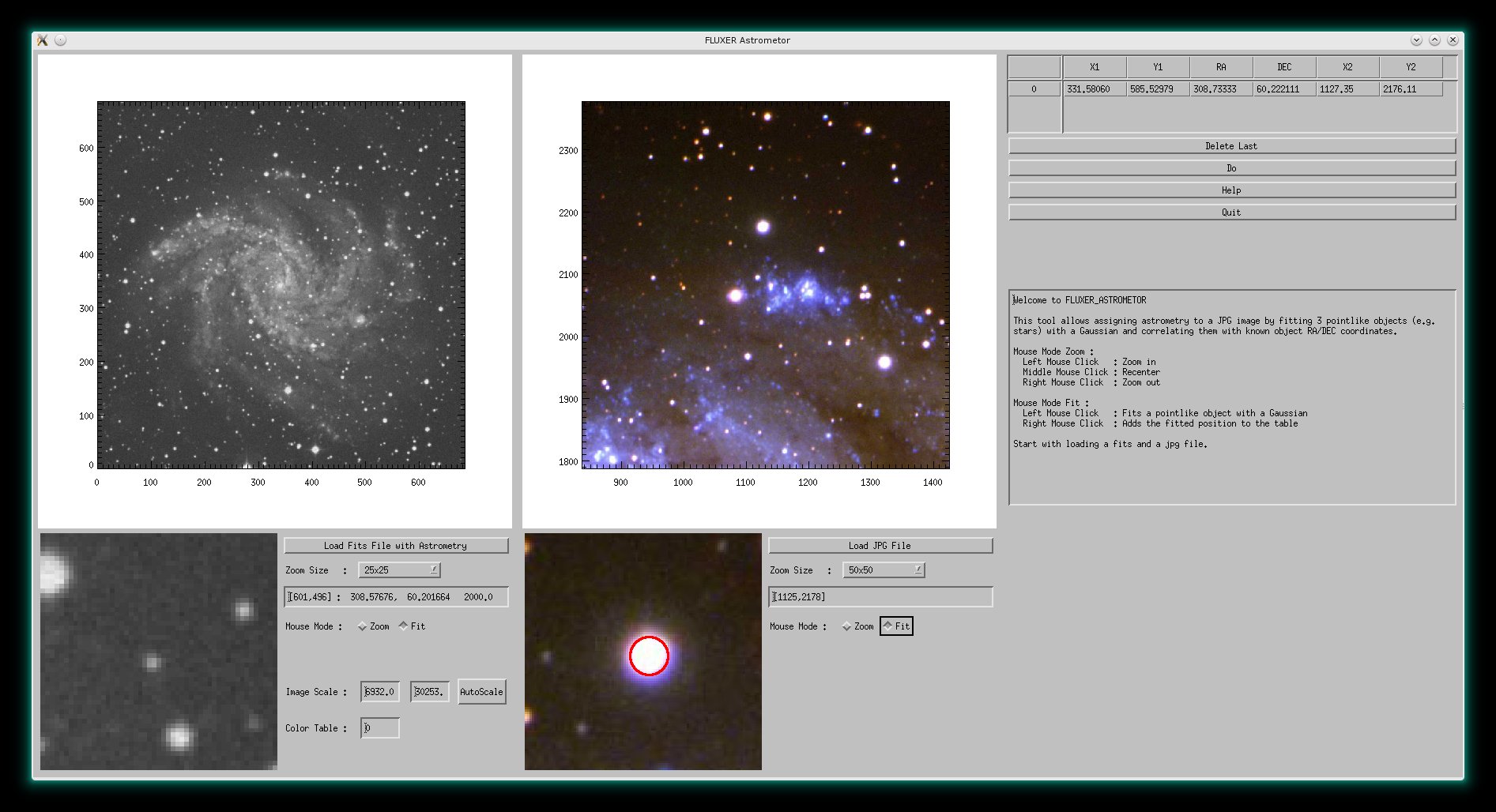
Task: Open Help for the astrometor
Action: tap(1231, 190)
